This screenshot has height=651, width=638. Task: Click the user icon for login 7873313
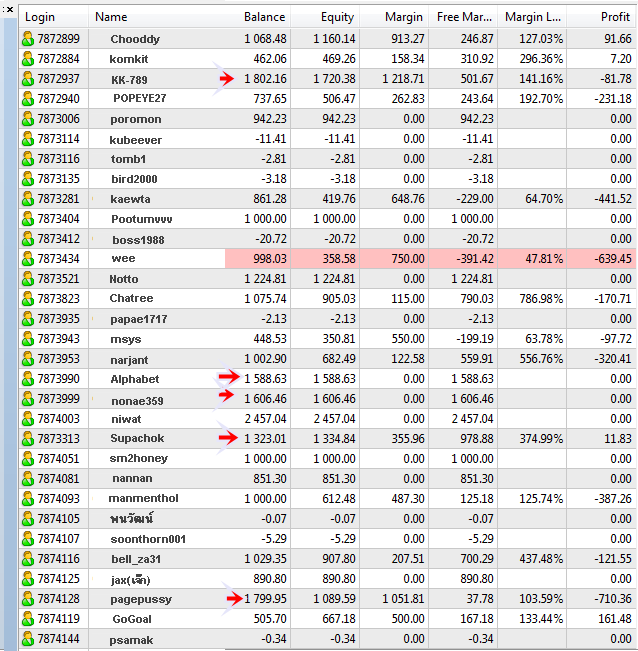coord(28,439)
